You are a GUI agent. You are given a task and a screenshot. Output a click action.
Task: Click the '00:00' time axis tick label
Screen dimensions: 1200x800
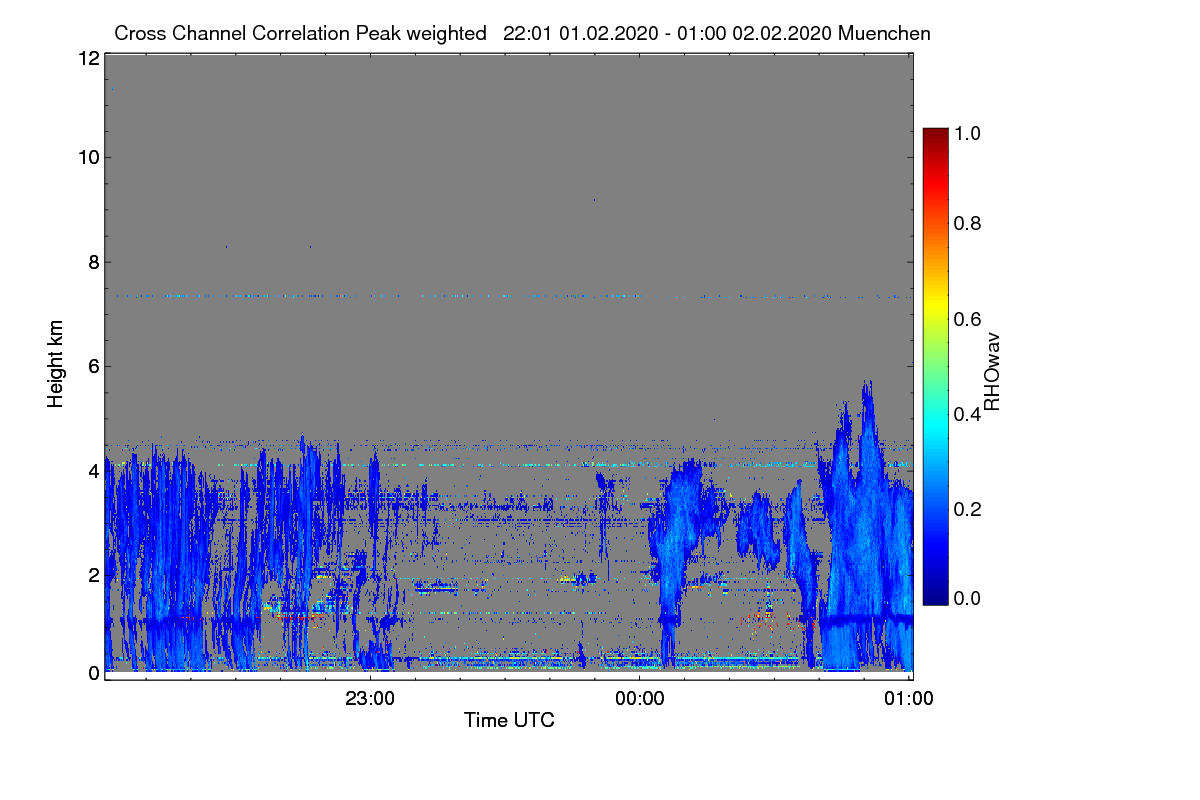coord(640,700)
